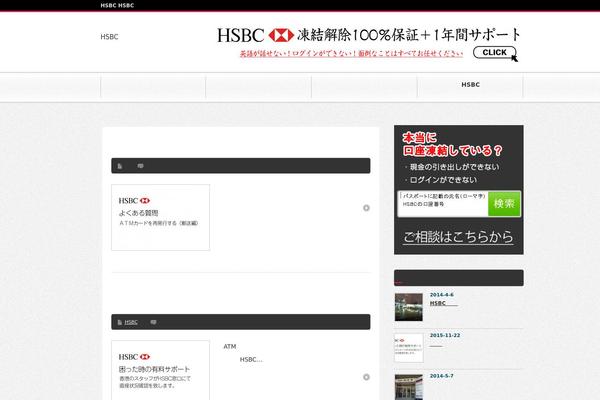This screenshot has width=600, height=400.
Task: Click the ATM text in second post excerpt
Action: (230, 346)
